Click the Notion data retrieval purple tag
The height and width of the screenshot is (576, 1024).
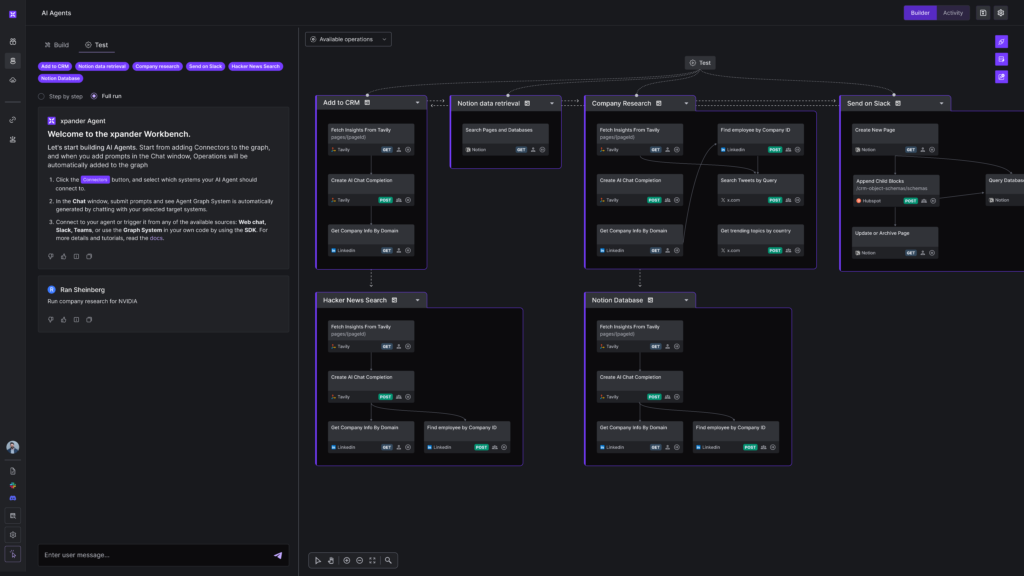[102, 67]
